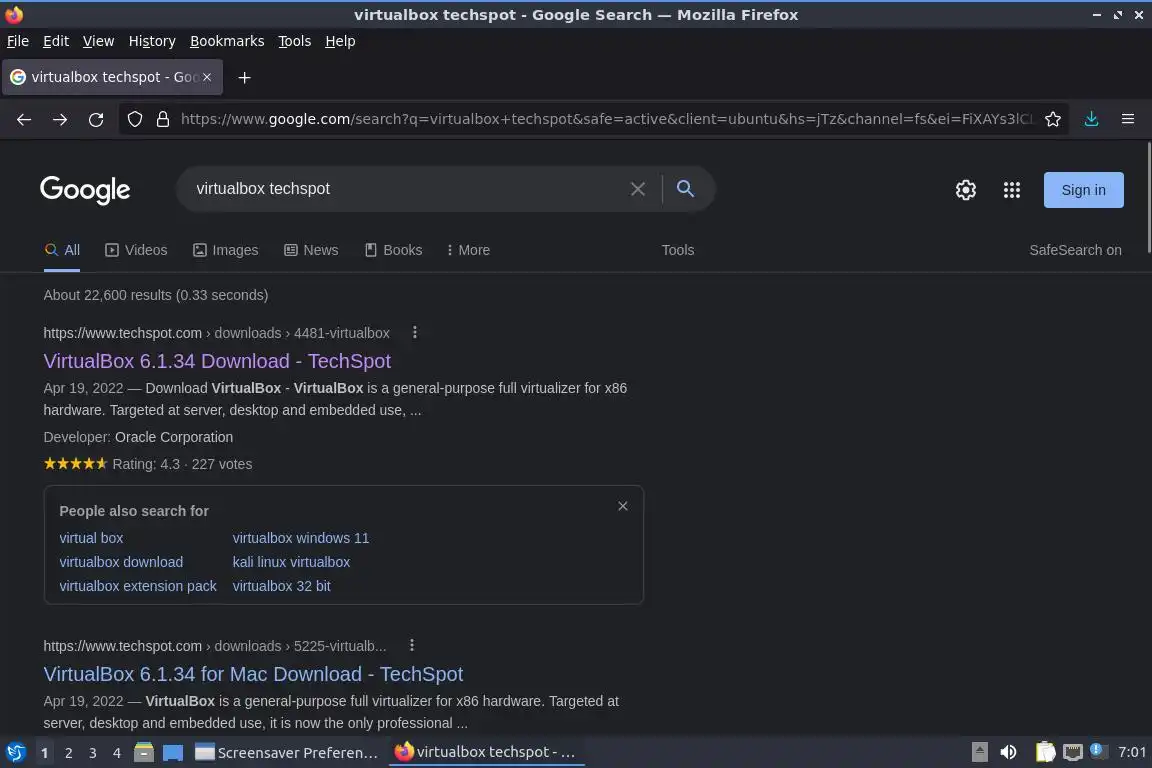This screenshot has width=1152, height=768.
Task: Switch to Videos results tab
Action: coord(136,250)
